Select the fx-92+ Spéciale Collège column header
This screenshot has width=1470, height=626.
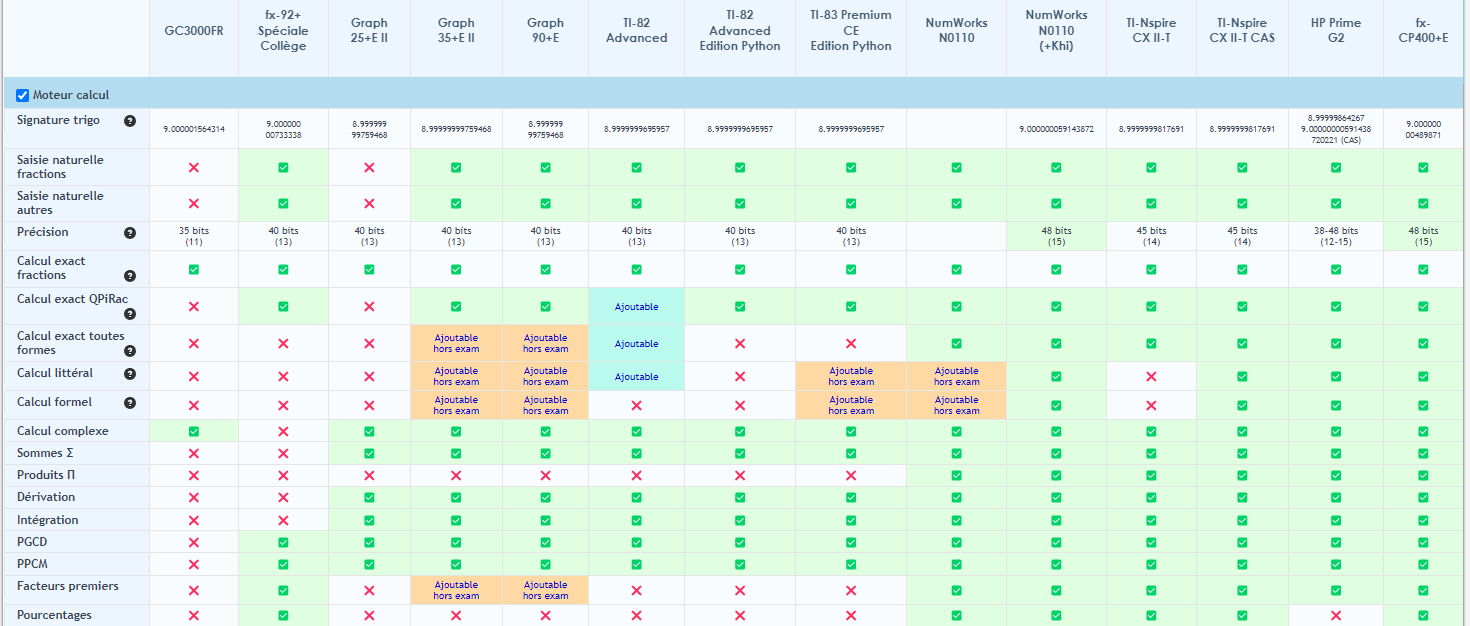283,31
